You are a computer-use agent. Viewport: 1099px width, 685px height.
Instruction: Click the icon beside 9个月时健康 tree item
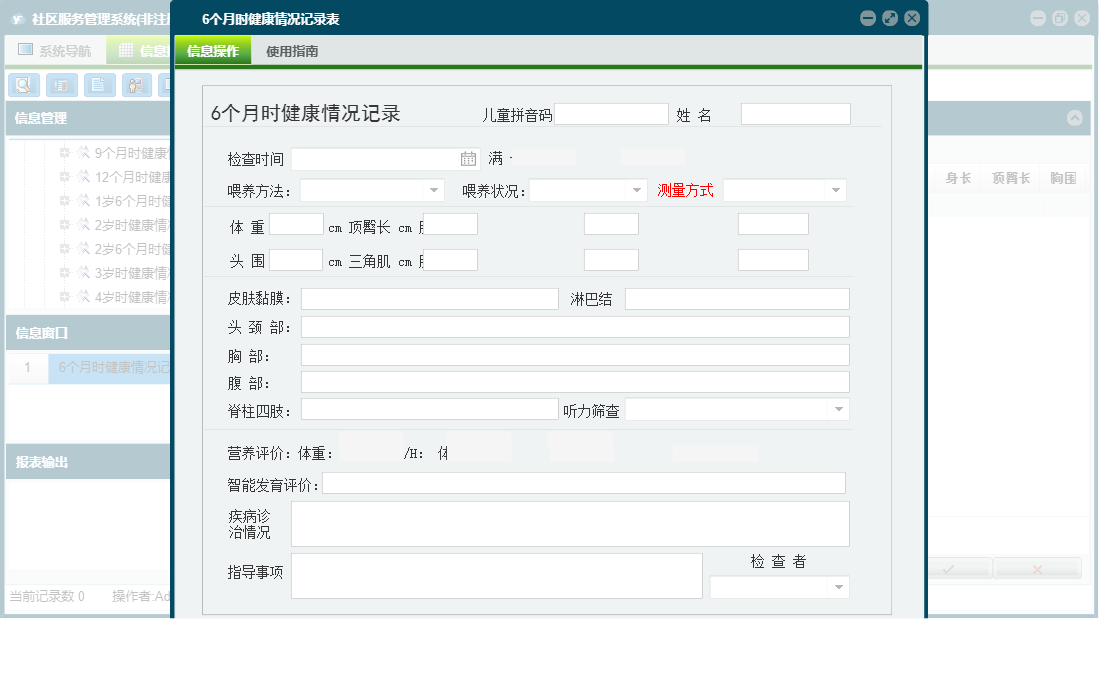point(83,153)
